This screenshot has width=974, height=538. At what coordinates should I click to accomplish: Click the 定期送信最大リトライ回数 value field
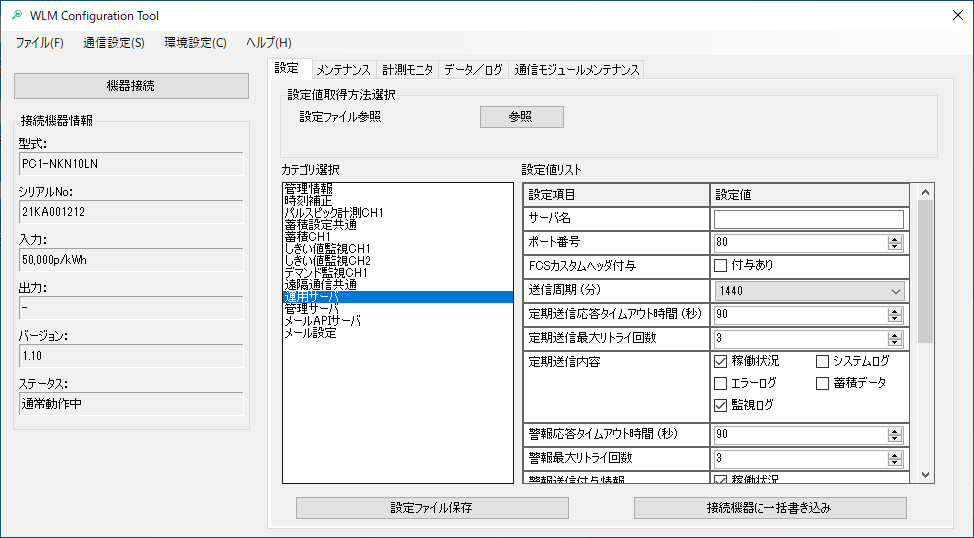(801, 339)
